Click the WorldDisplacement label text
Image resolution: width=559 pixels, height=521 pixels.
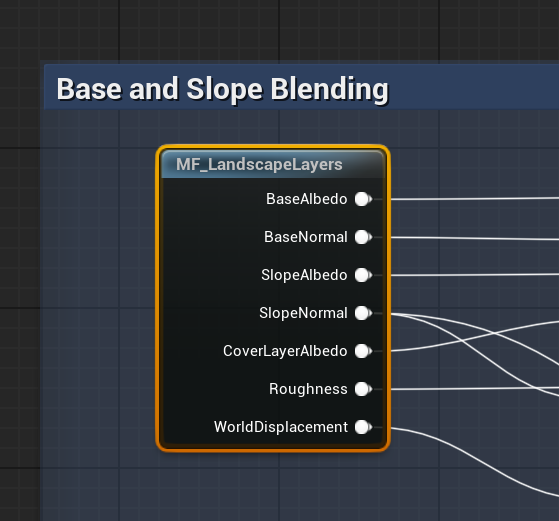click(x=281, y=427)
